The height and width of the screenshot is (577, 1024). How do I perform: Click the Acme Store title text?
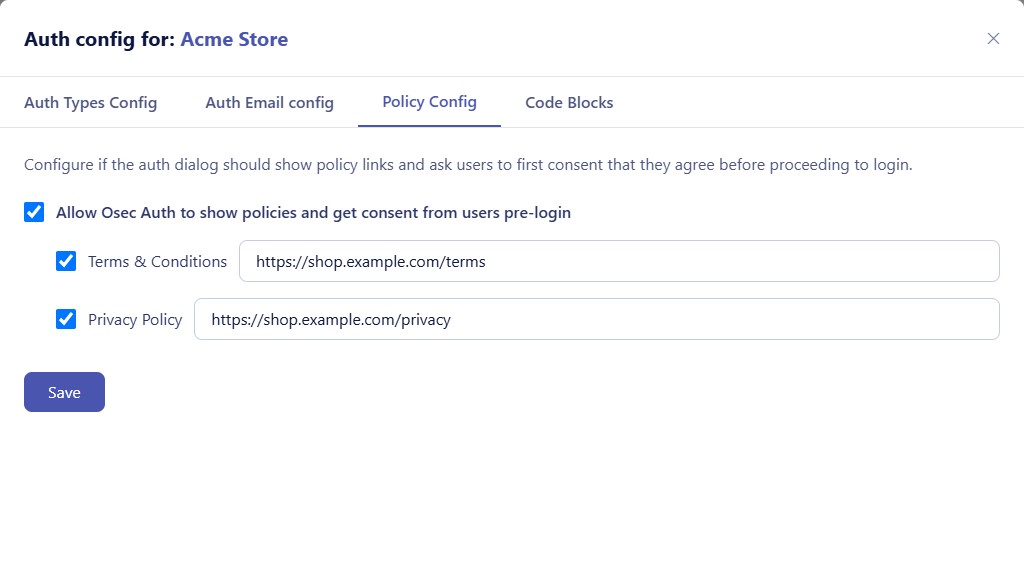click(234, 39)
